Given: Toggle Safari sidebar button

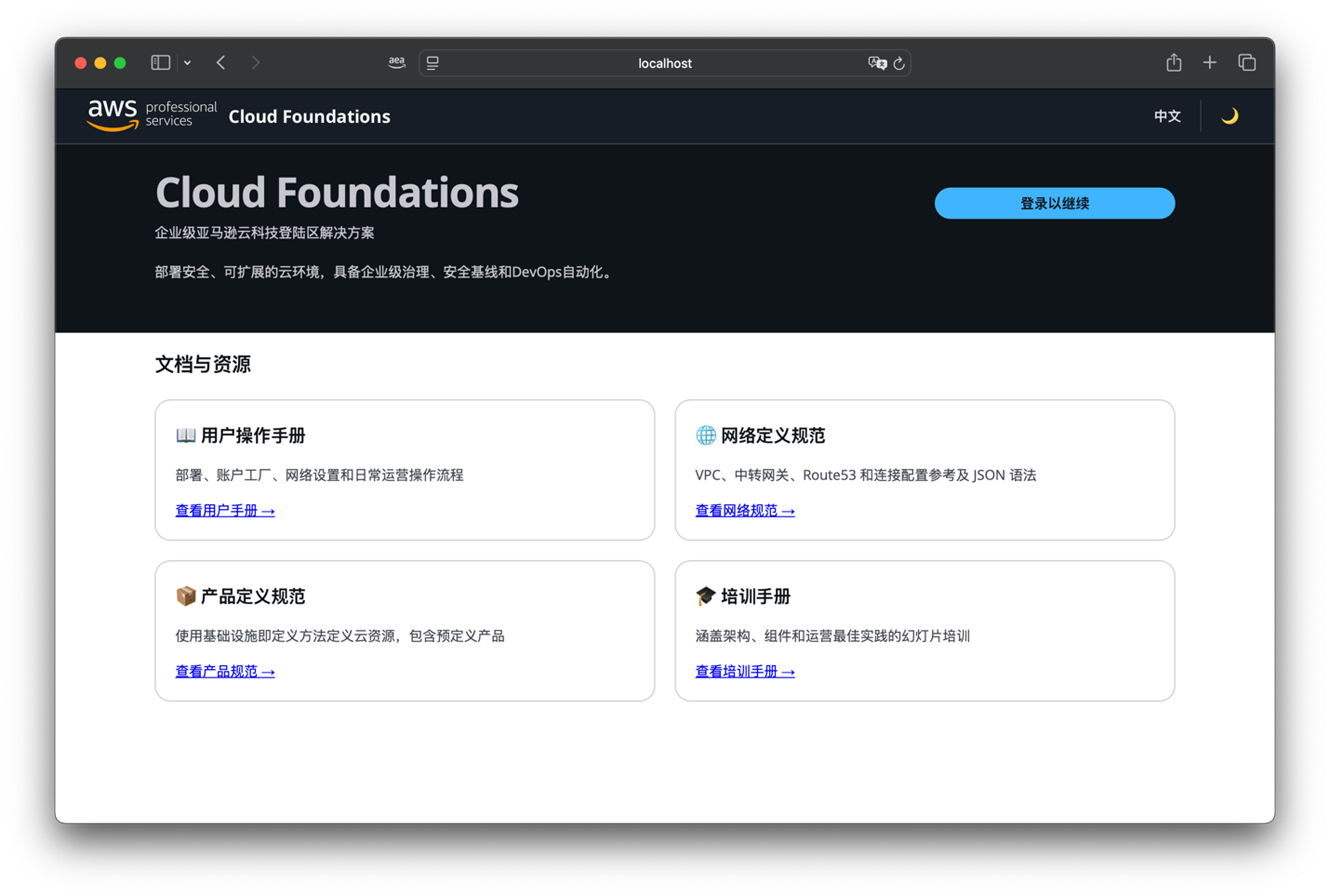Looking at the screenshot, I should (160, 62).
